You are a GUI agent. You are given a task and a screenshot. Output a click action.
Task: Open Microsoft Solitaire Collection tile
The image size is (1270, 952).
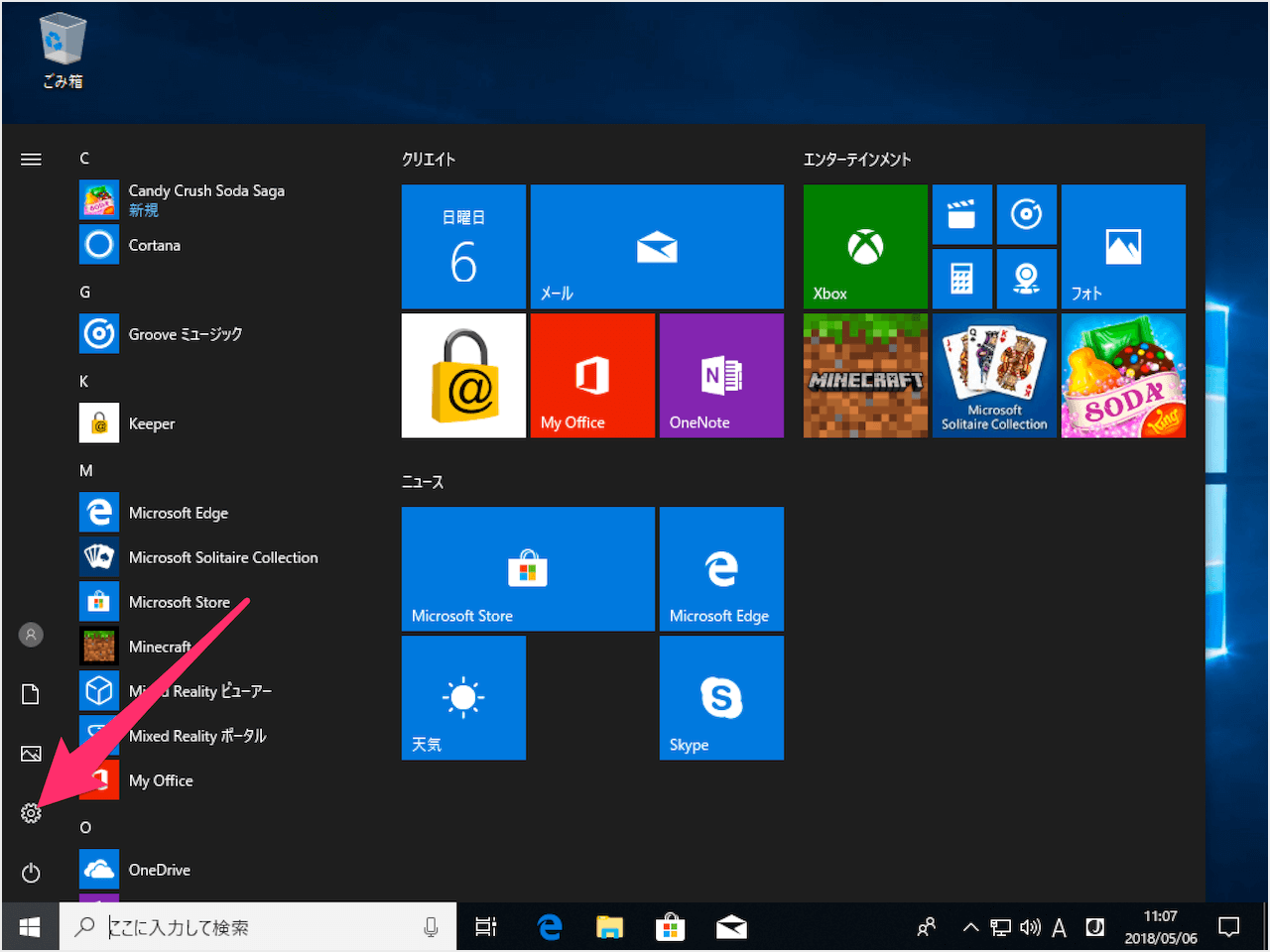point(994,375)
